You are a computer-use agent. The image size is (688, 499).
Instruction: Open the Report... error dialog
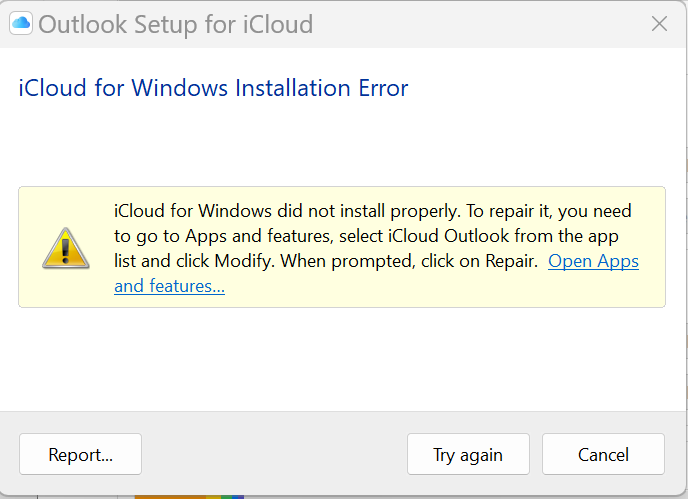[80, 454]
